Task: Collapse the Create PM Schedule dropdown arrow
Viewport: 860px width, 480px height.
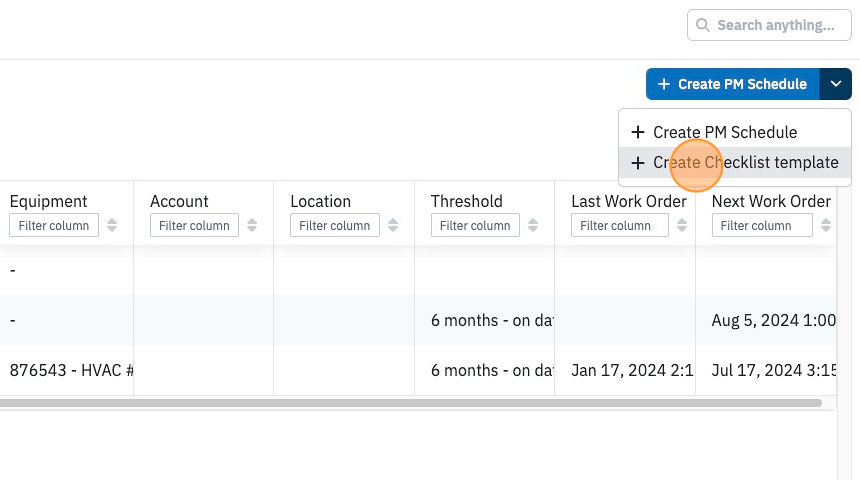Action: pos(835,84)
